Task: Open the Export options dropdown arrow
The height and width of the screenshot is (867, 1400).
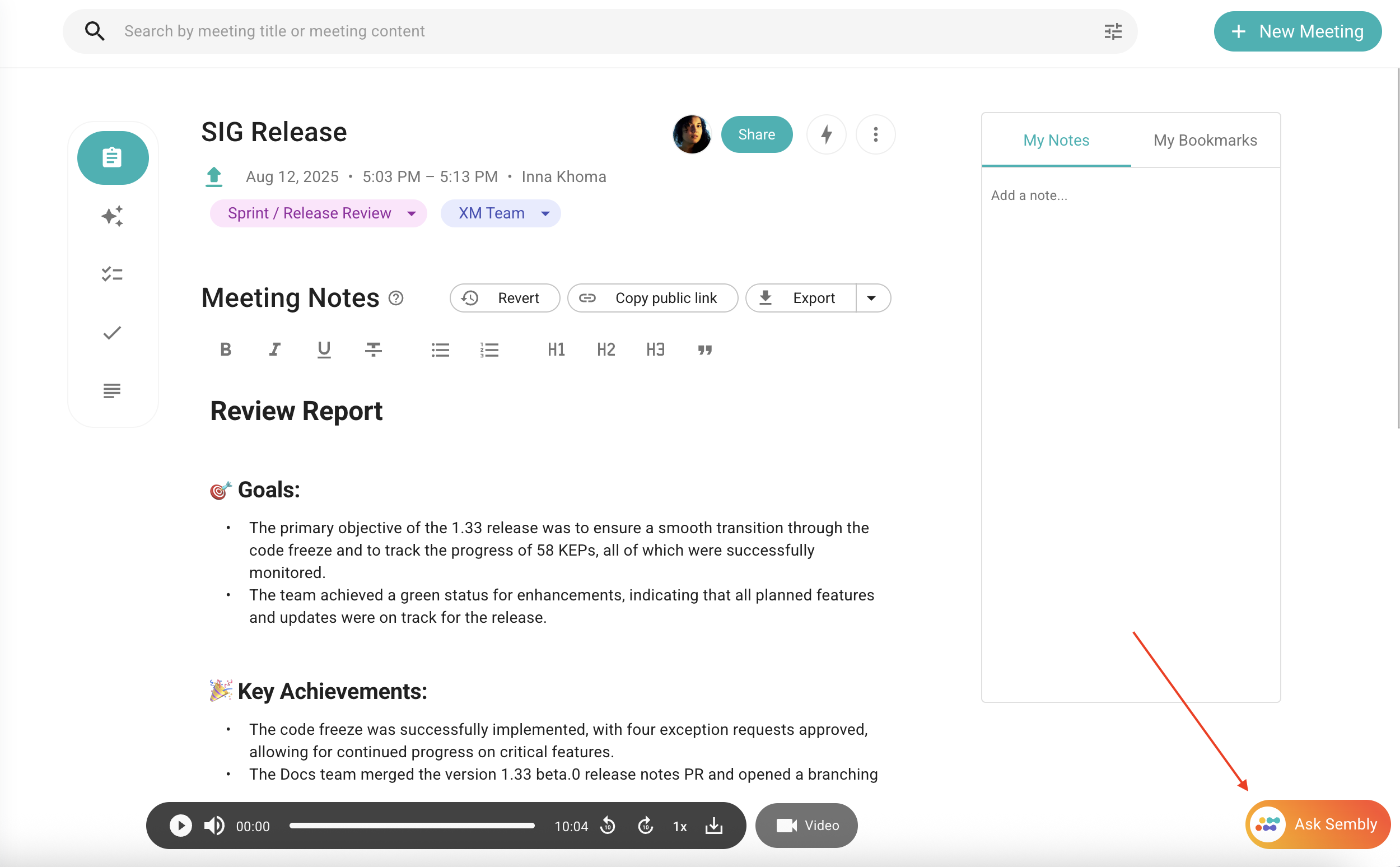Action: click(871, 298)
